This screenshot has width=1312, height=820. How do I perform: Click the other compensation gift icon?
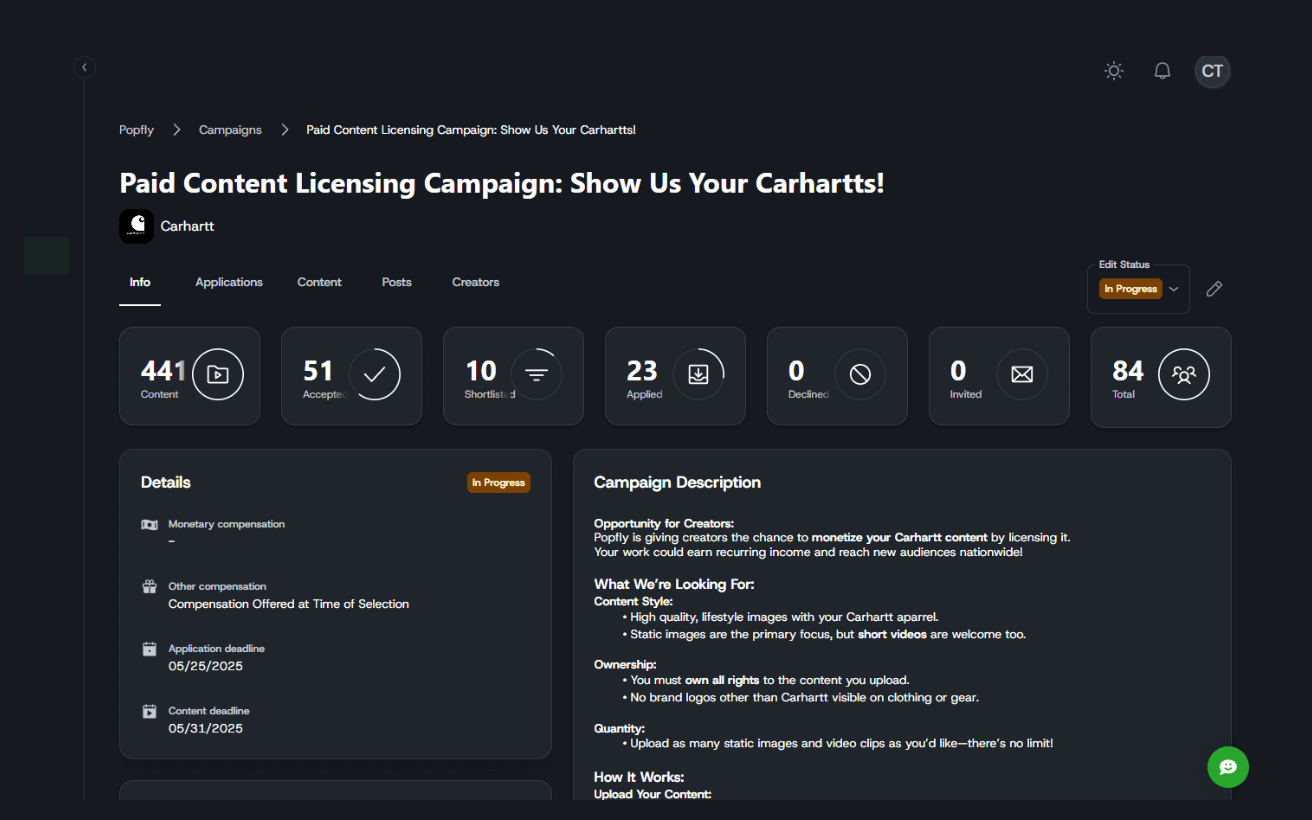(149, 587)
